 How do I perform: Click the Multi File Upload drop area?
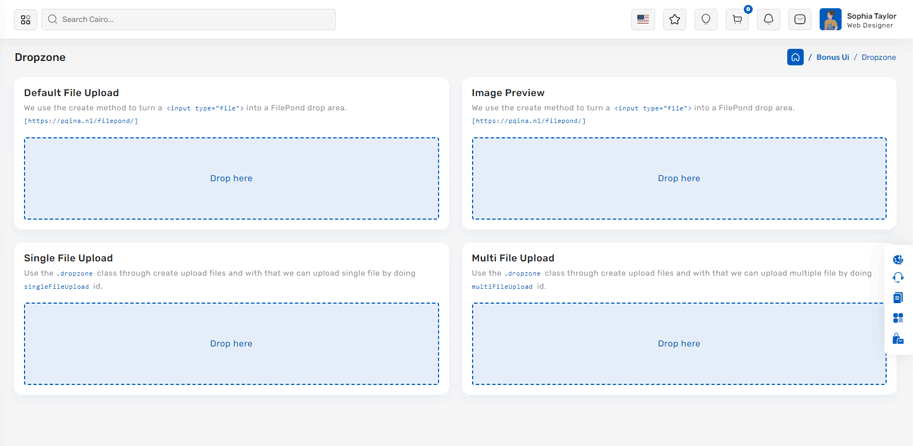pos(679,343)
